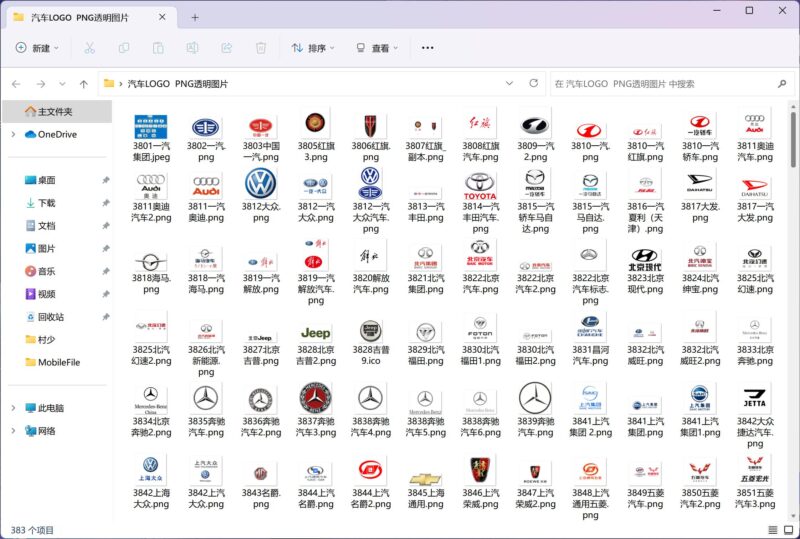The height and width of the screenshot is (539, 800).
Task: Click the folder search input field
Action: pos(660,84)
